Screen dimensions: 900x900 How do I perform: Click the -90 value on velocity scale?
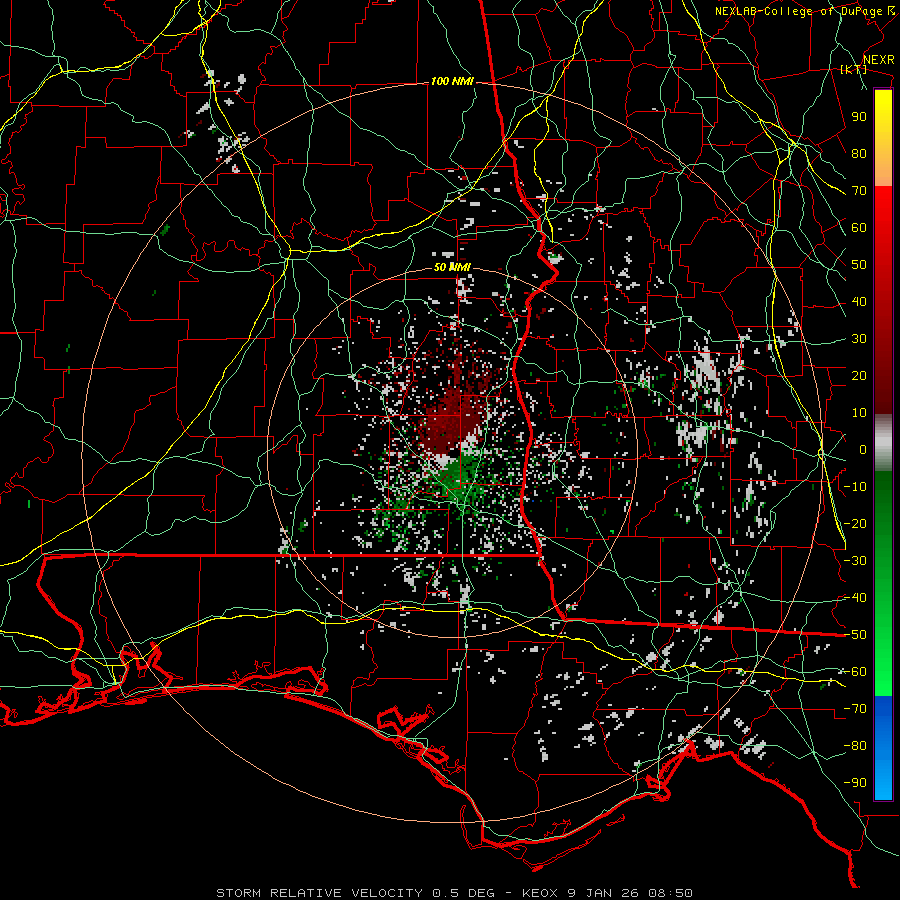click(855, 783)
